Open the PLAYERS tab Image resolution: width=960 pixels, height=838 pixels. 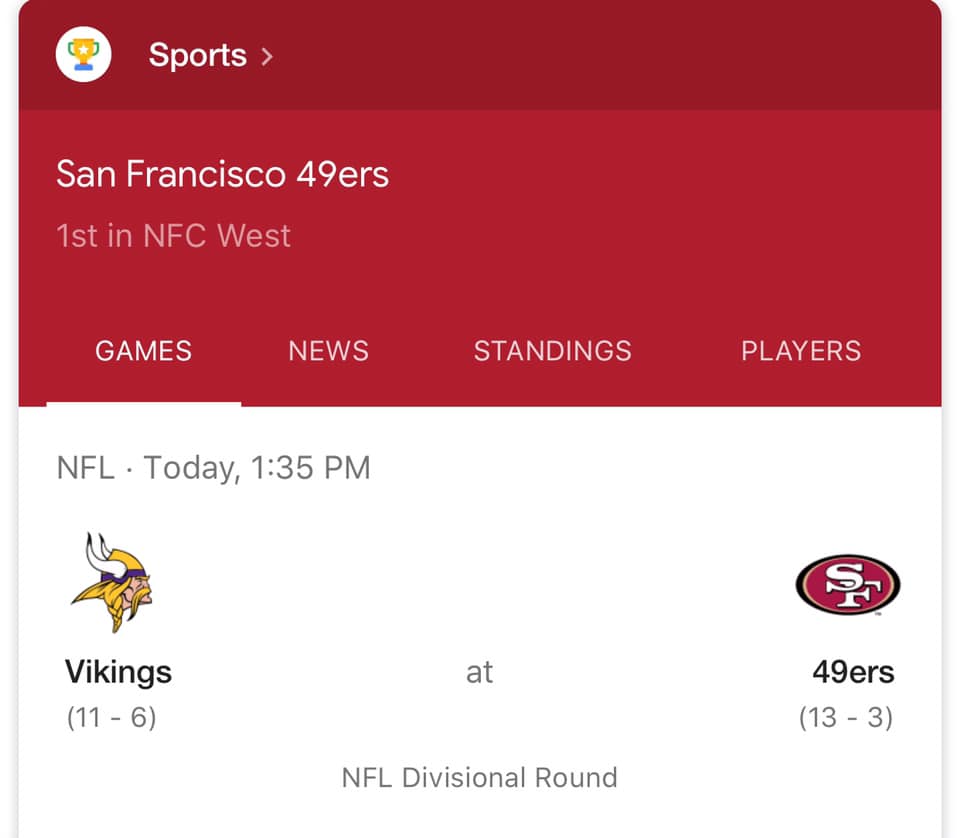(x=800, y=351)
